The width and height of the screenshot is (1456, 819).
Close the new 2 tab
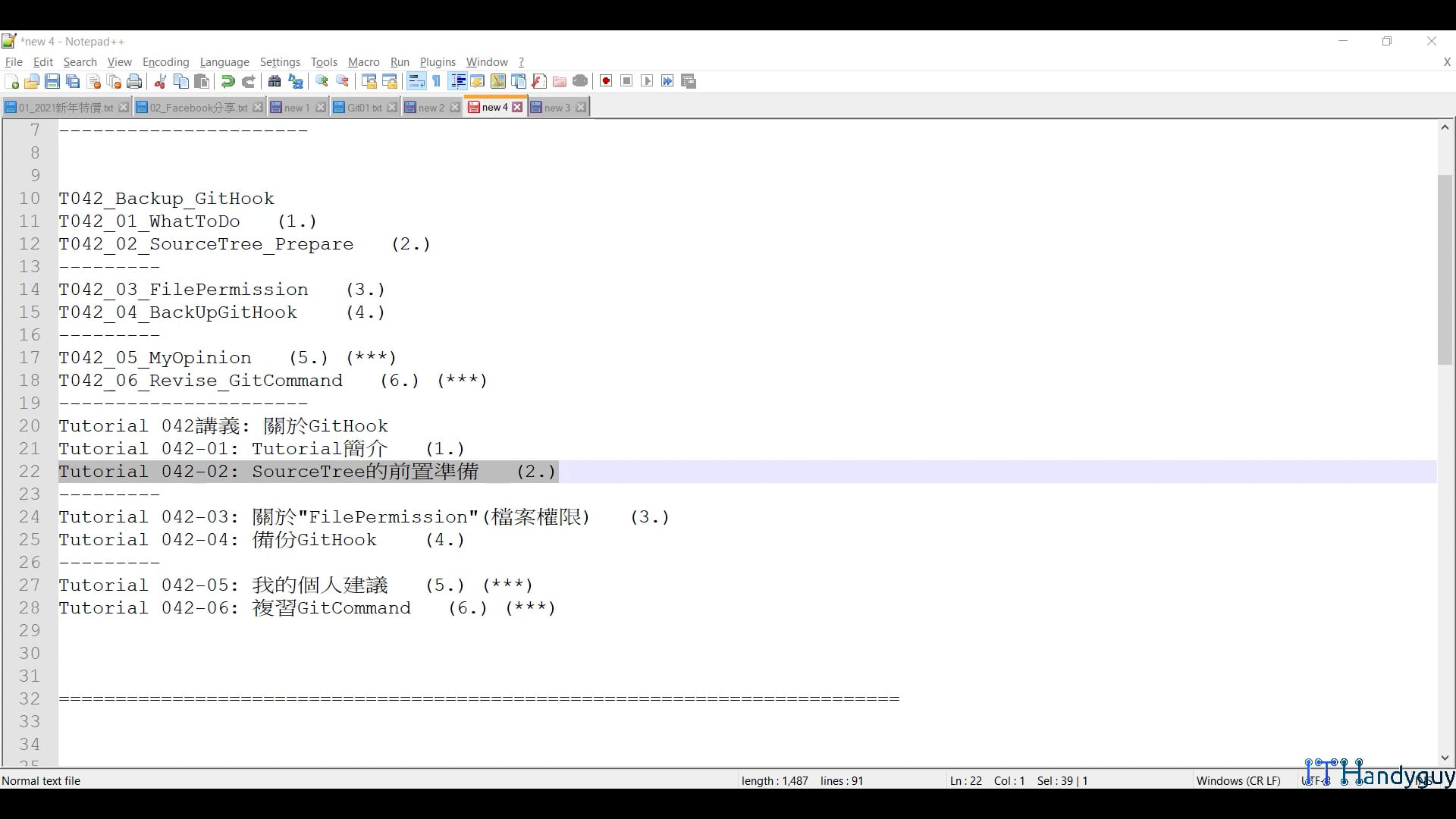pyautogui.click(x=455, y=107)
